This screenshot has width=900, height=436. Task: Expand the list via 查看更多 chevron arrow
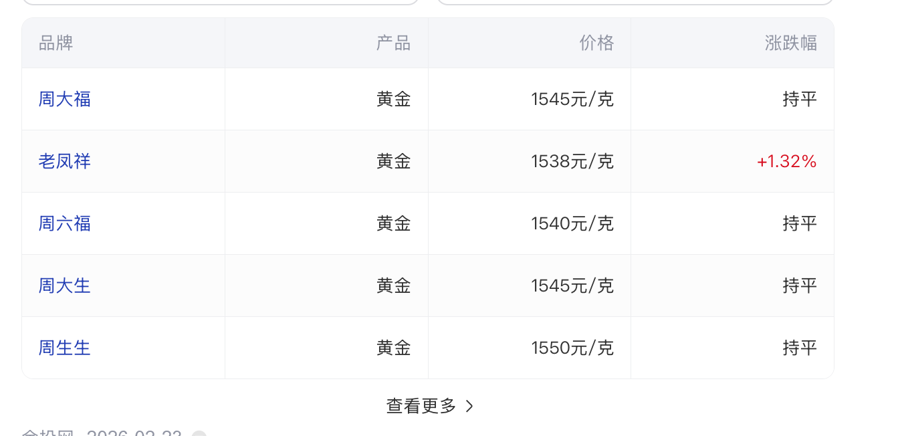click(x=470, y=406)
